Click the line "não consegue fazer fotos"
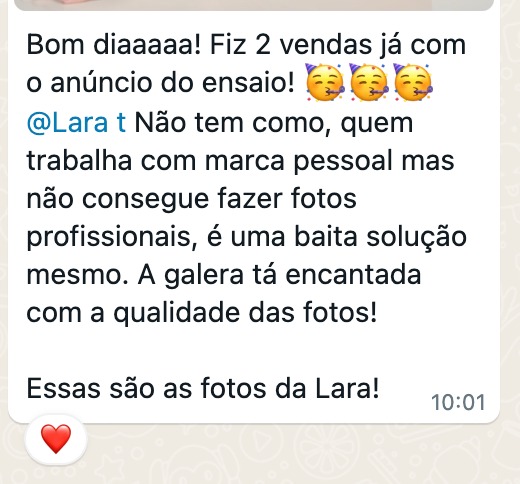The image size is (520, 484). (x=192, y=199)
